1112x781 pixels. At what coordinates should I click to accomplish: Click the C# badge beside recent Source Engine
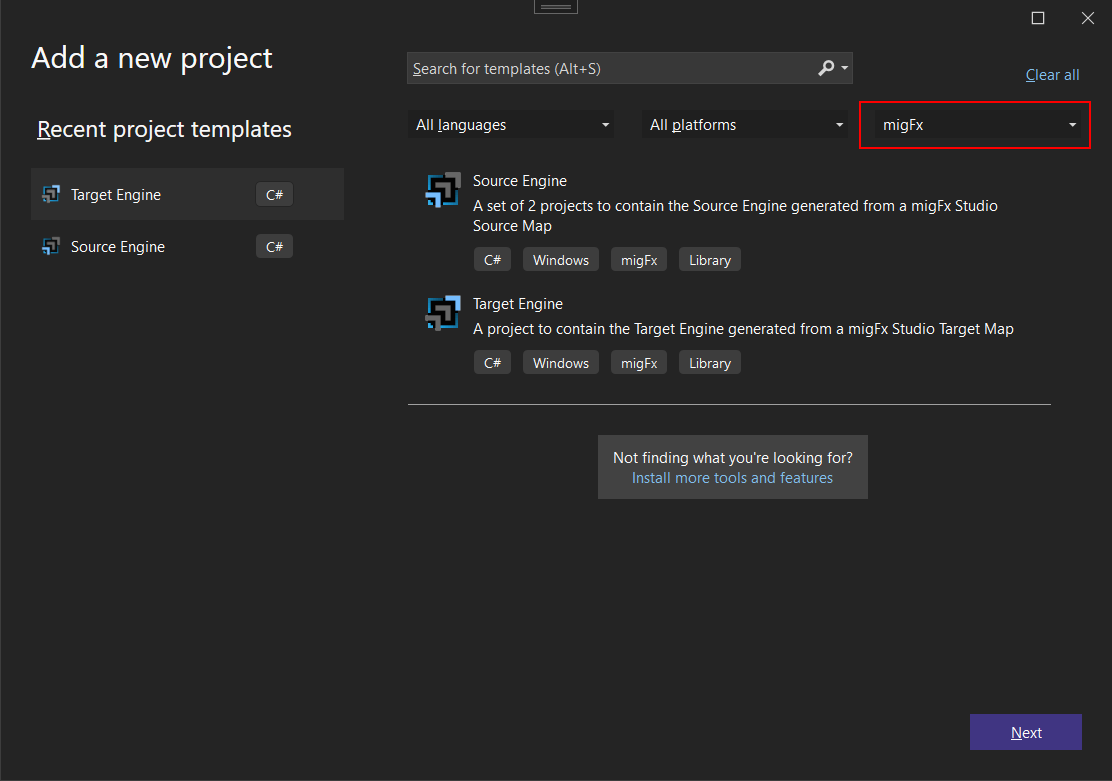[x=274, y=246]
